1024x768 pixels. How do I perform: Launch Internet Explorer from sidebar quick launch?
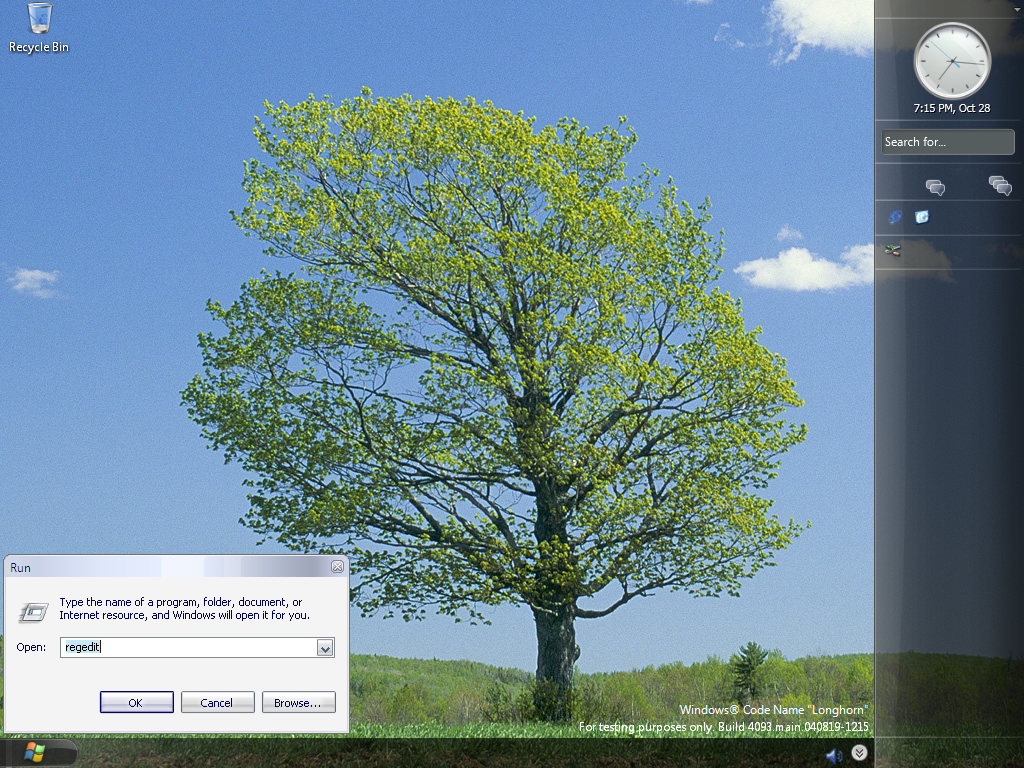[x=895, y=217]
